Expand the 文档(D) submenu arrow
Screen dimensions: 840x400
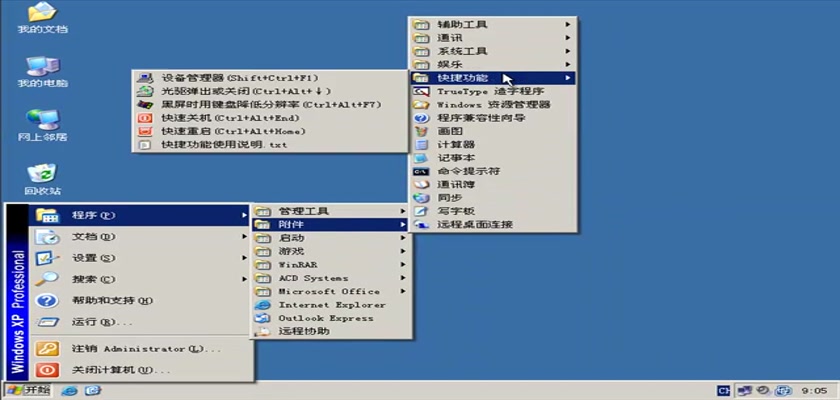[245, 236]
